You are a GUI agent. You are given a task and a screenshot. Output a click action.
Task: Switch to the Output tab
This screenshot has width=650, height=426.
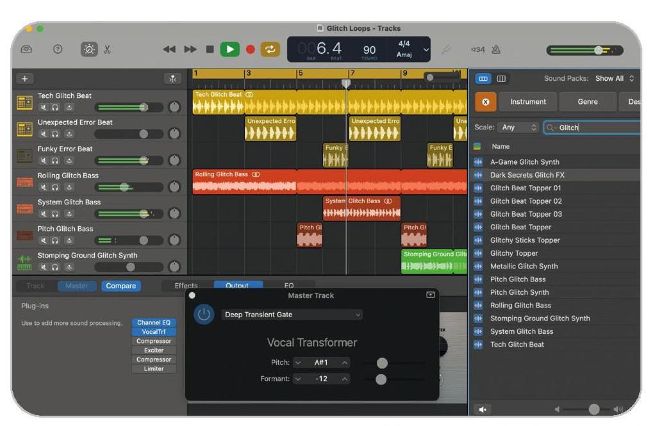point(237,286)
